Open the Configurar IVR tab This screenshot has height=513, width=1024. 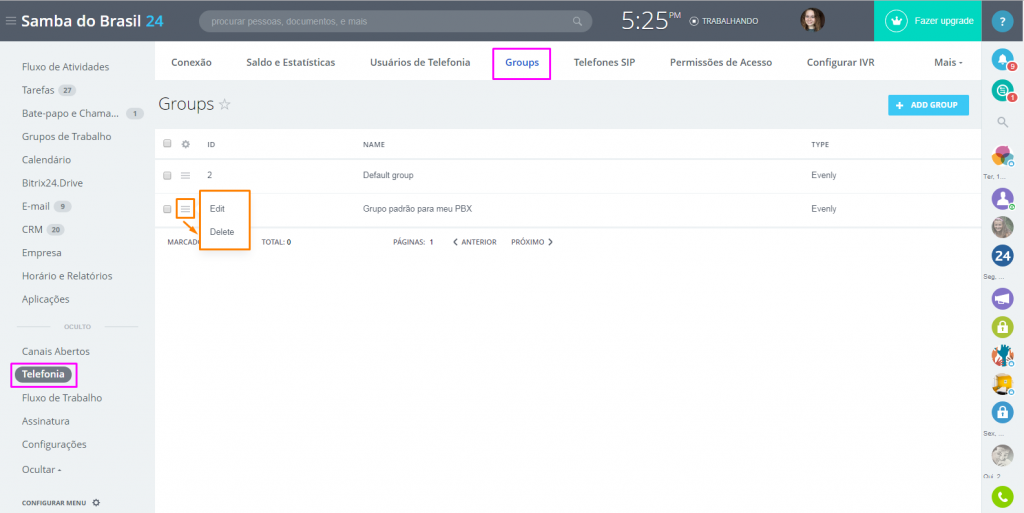[840, 63]
